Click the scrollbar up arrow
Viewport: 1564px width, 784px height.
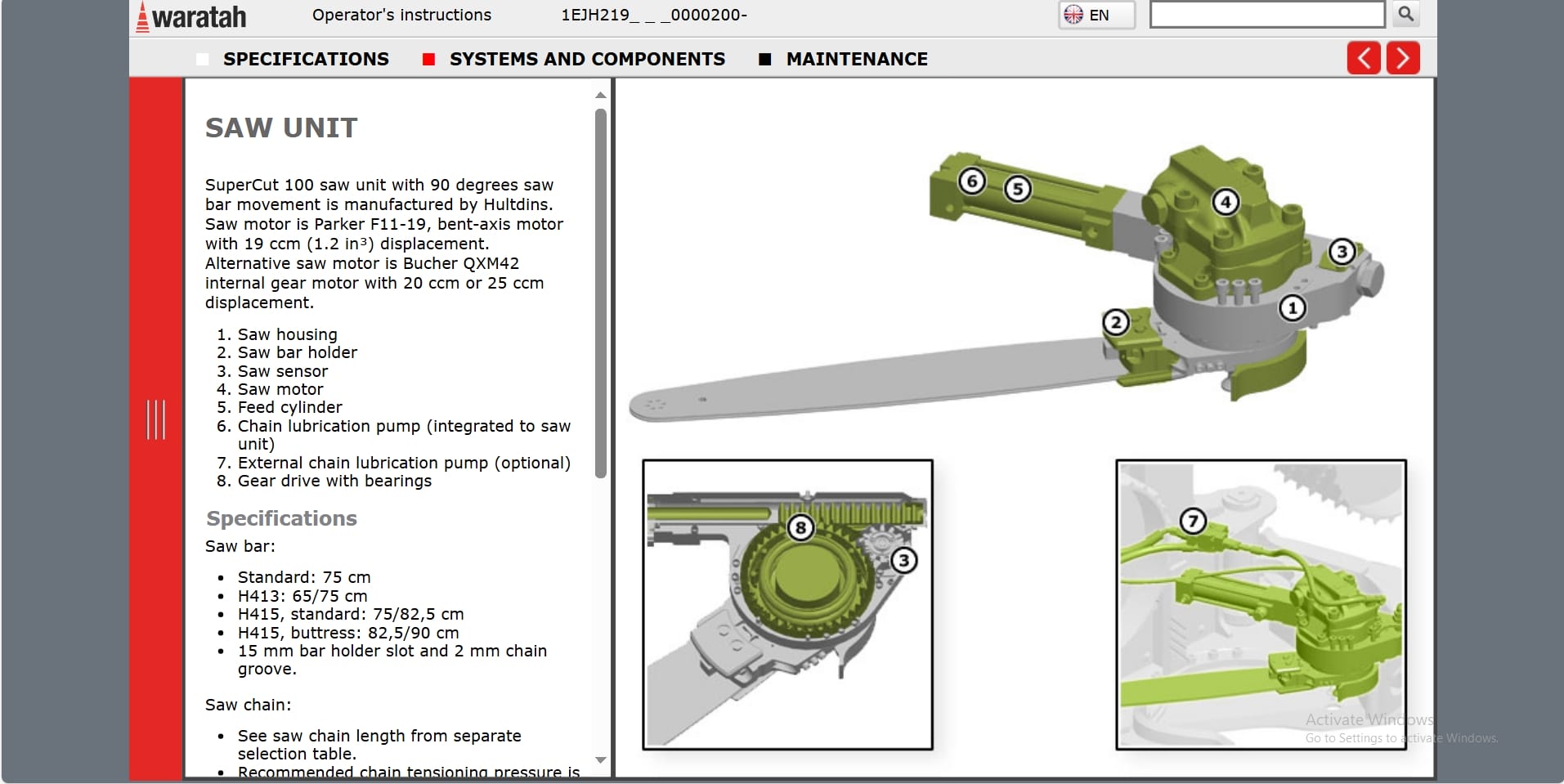tap(601, 92)
